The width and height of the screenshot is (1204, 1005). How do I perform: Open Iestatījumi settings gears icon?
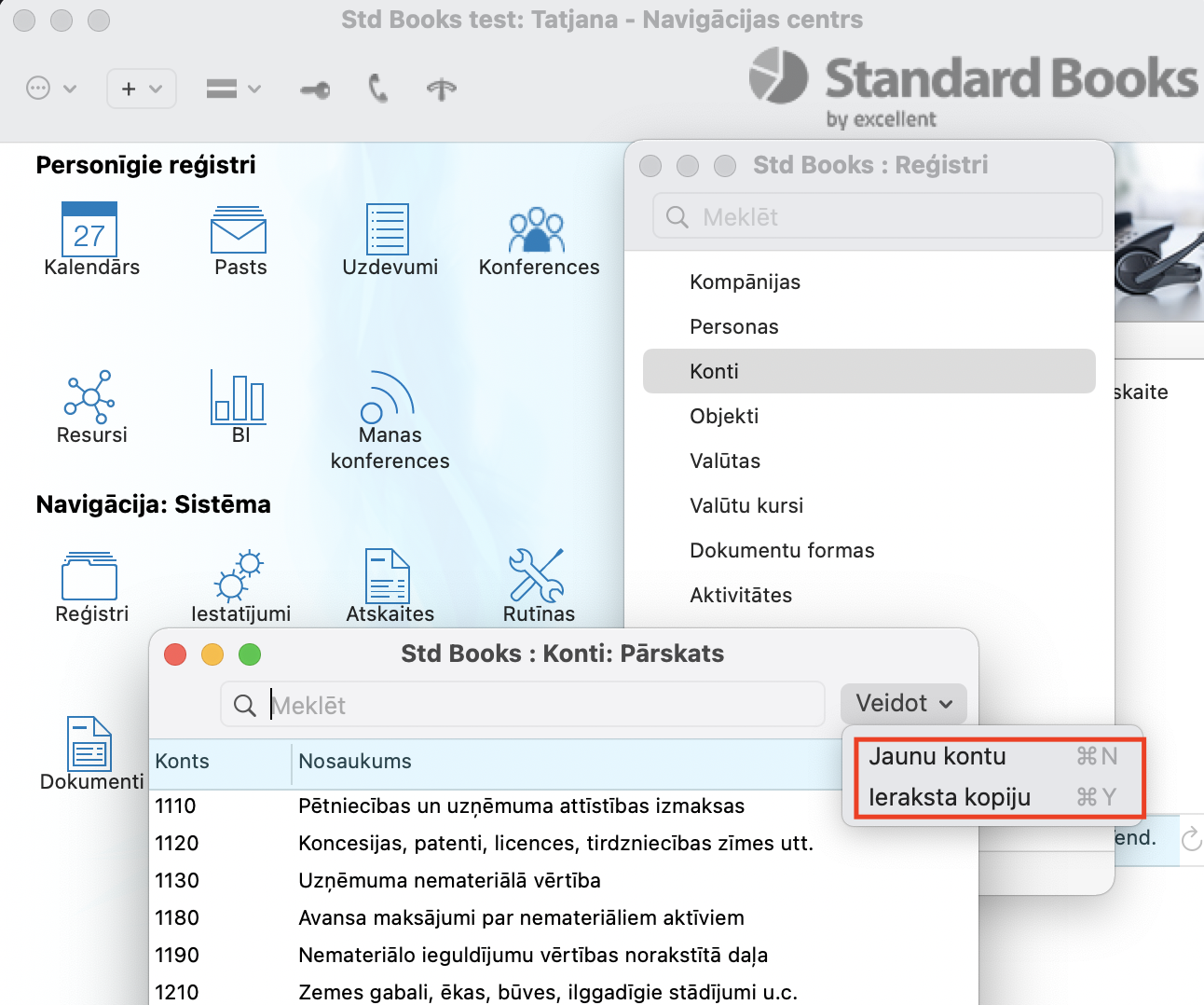point(239,575)
